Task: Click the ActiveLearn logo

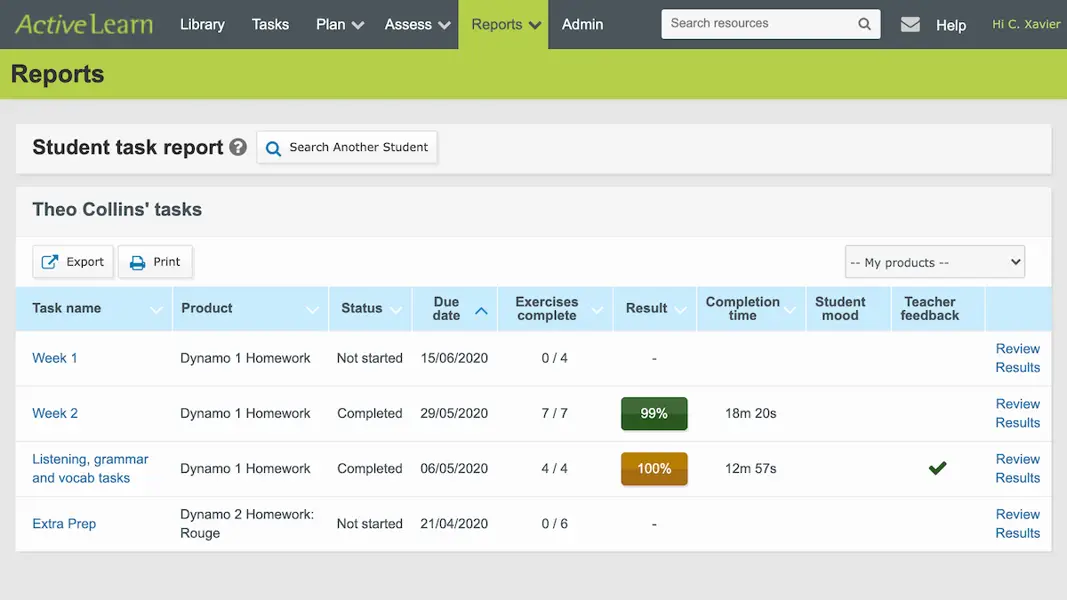Action: coord(84,24)
